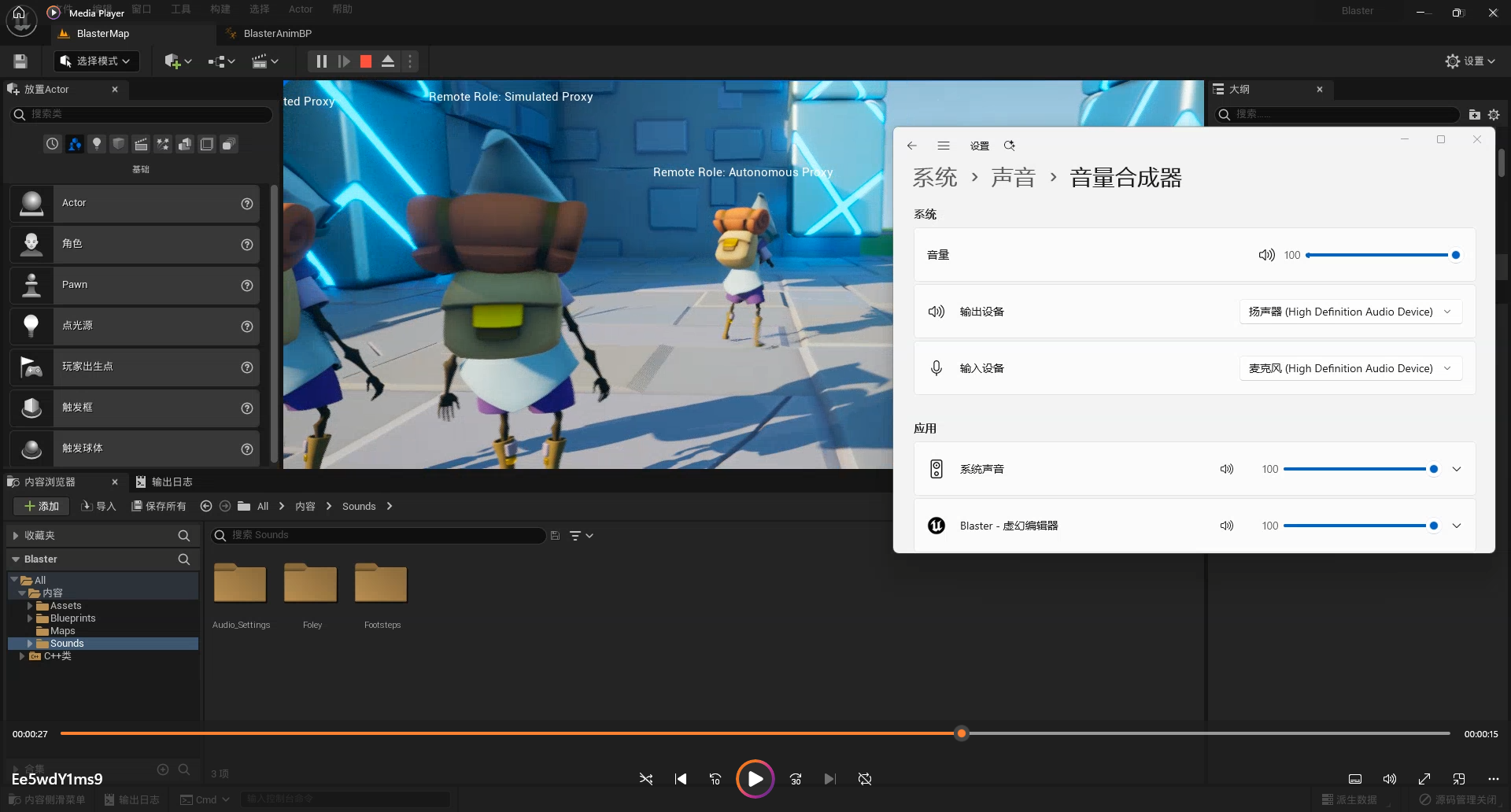Screen dimensions: 1511x812
Task: Select the All Classes filter icon
Action: (x=229, y=144)
